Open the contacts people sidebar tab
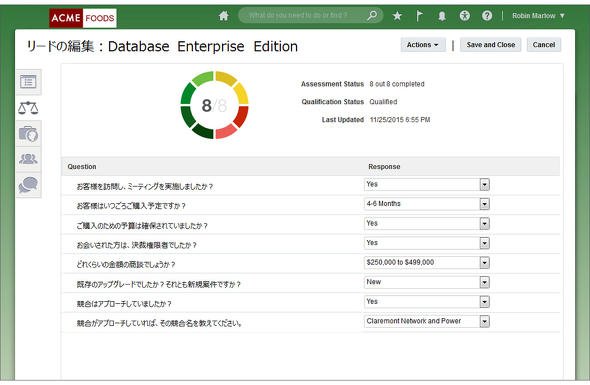590x385 pixels. tap(29, 159)
